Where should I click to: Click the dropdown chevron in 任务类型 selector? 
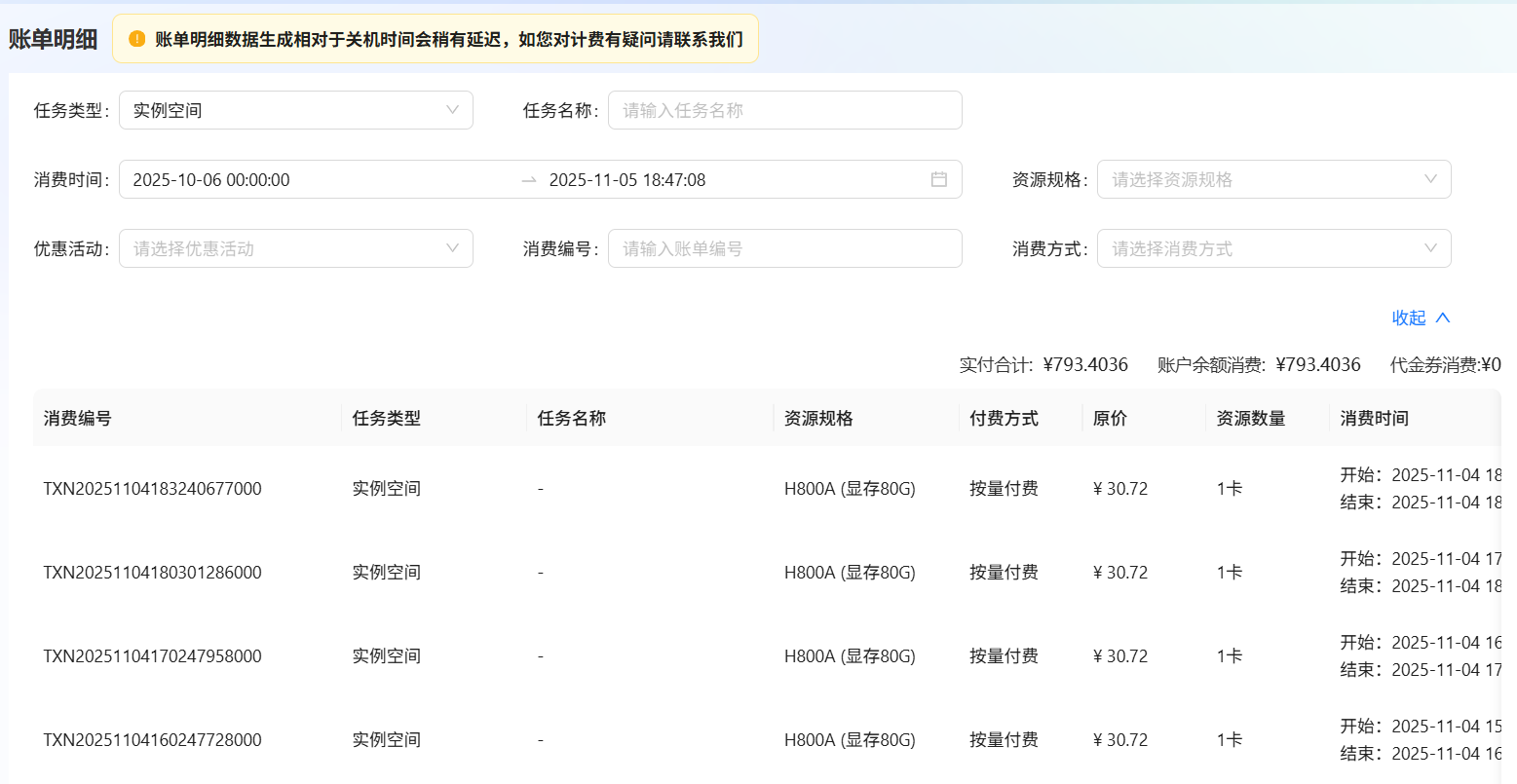(x=452, y=110)
